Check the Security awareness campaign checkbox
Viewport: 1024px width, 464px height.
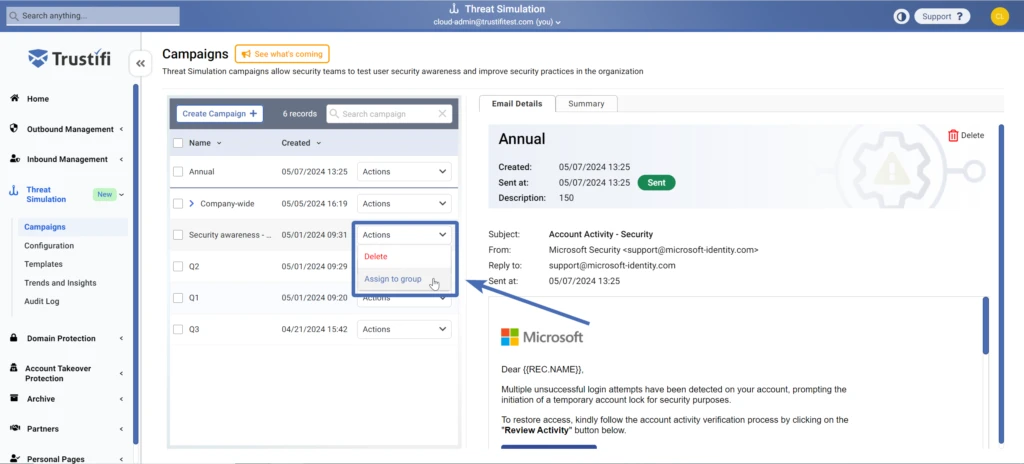click(x=178, y=235)
